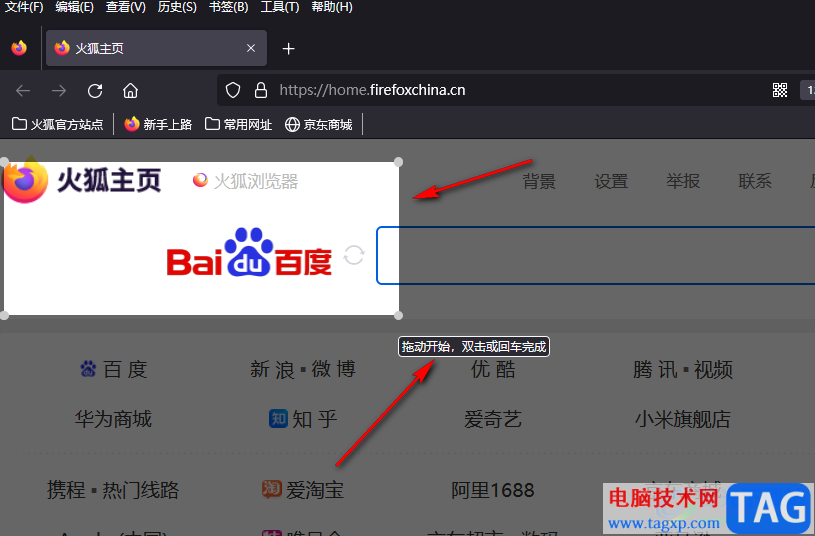This screenshot has width=815, height=536.
Task: Click the 火狐浏览器 link beside the logo
Action: click(245, 181)
